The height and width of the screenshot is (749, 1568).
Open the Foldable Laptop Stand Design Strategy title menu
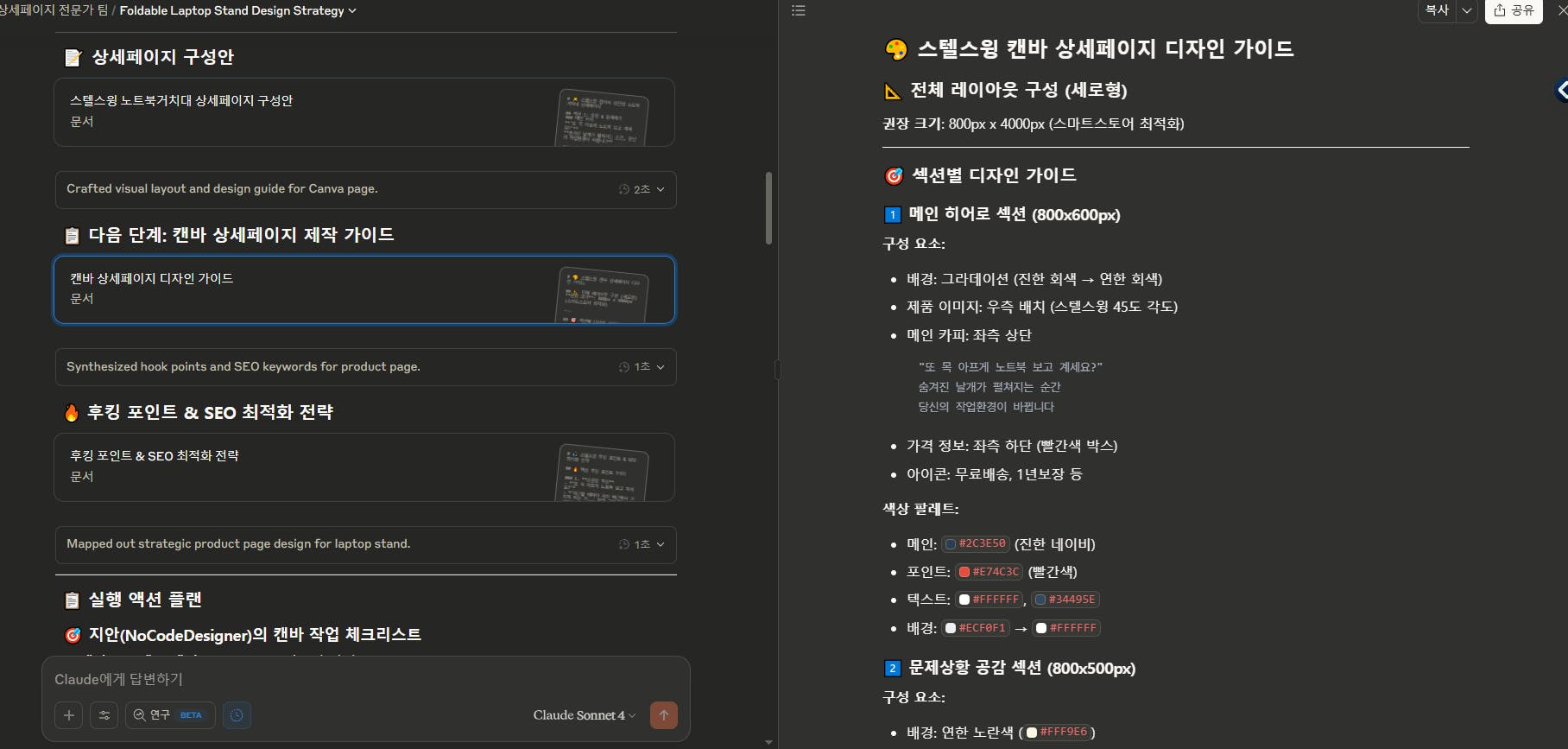[x=237, y=10]
